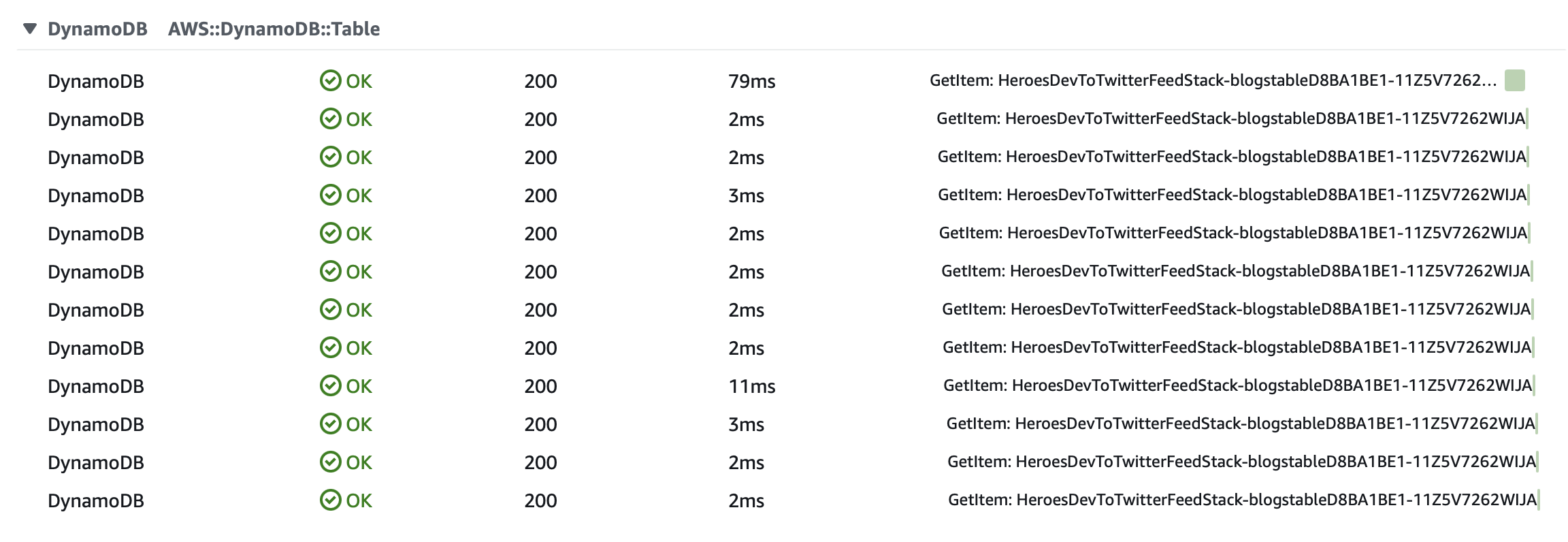Click the 11ms duration value
The width and height of the screenshot is (1568, 542).
click(x=751, y=386)
